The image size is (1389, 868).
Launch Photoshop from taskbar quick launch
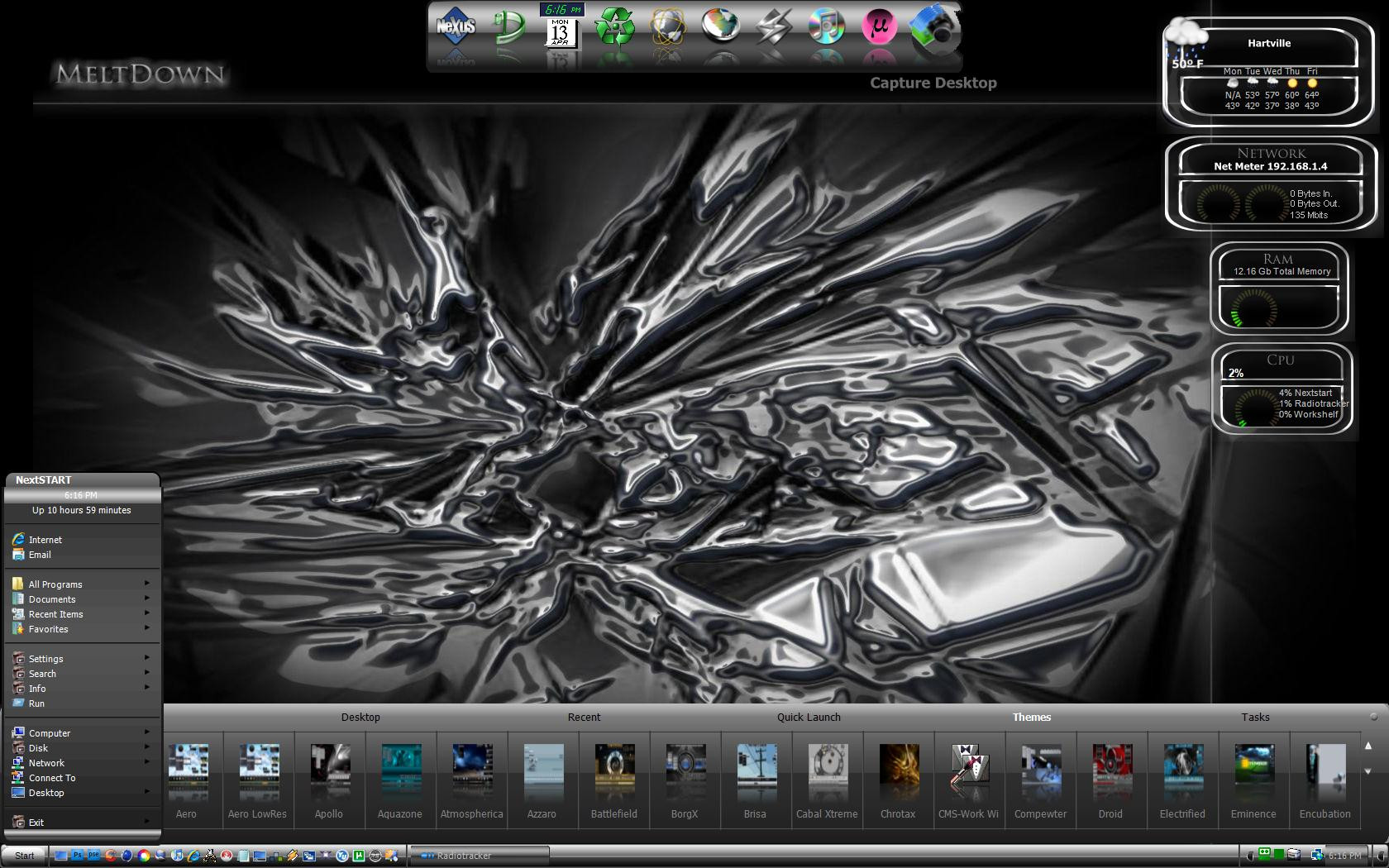[x=78, y=856]
